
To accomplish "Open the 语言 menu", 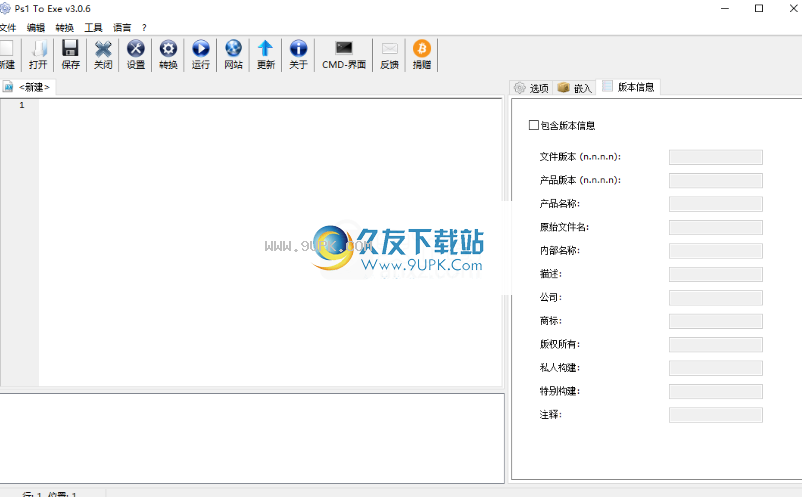I will point(122,28).
